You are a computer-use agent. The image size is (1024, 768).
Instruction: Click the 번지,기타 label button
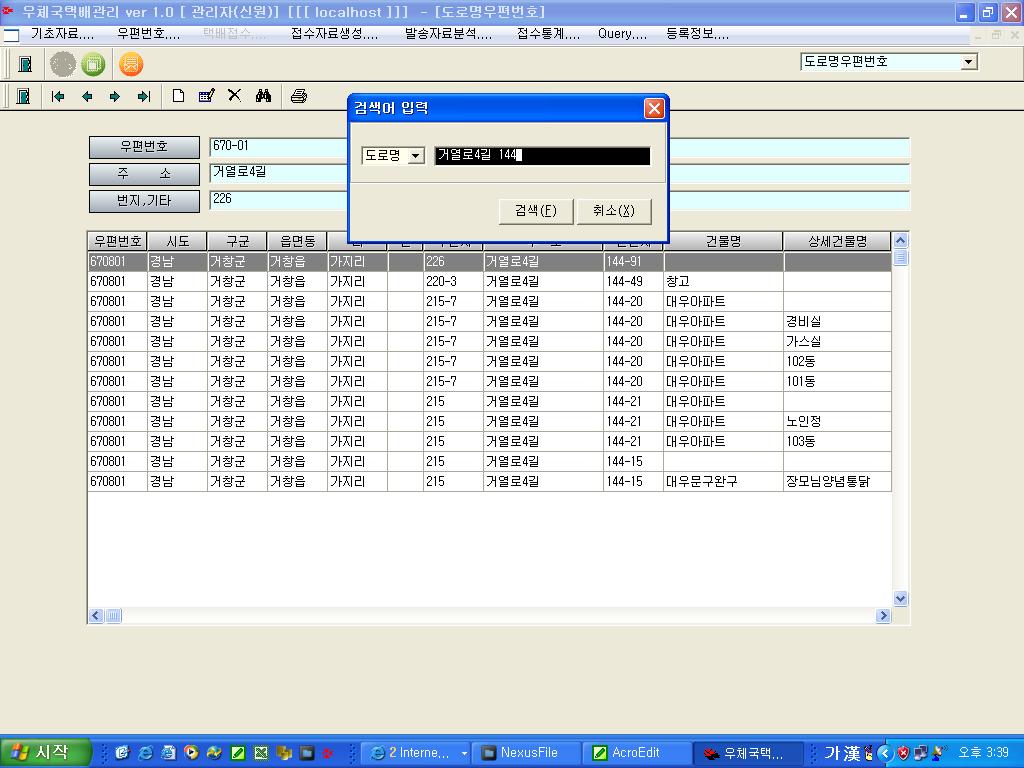tap(144, 200)
